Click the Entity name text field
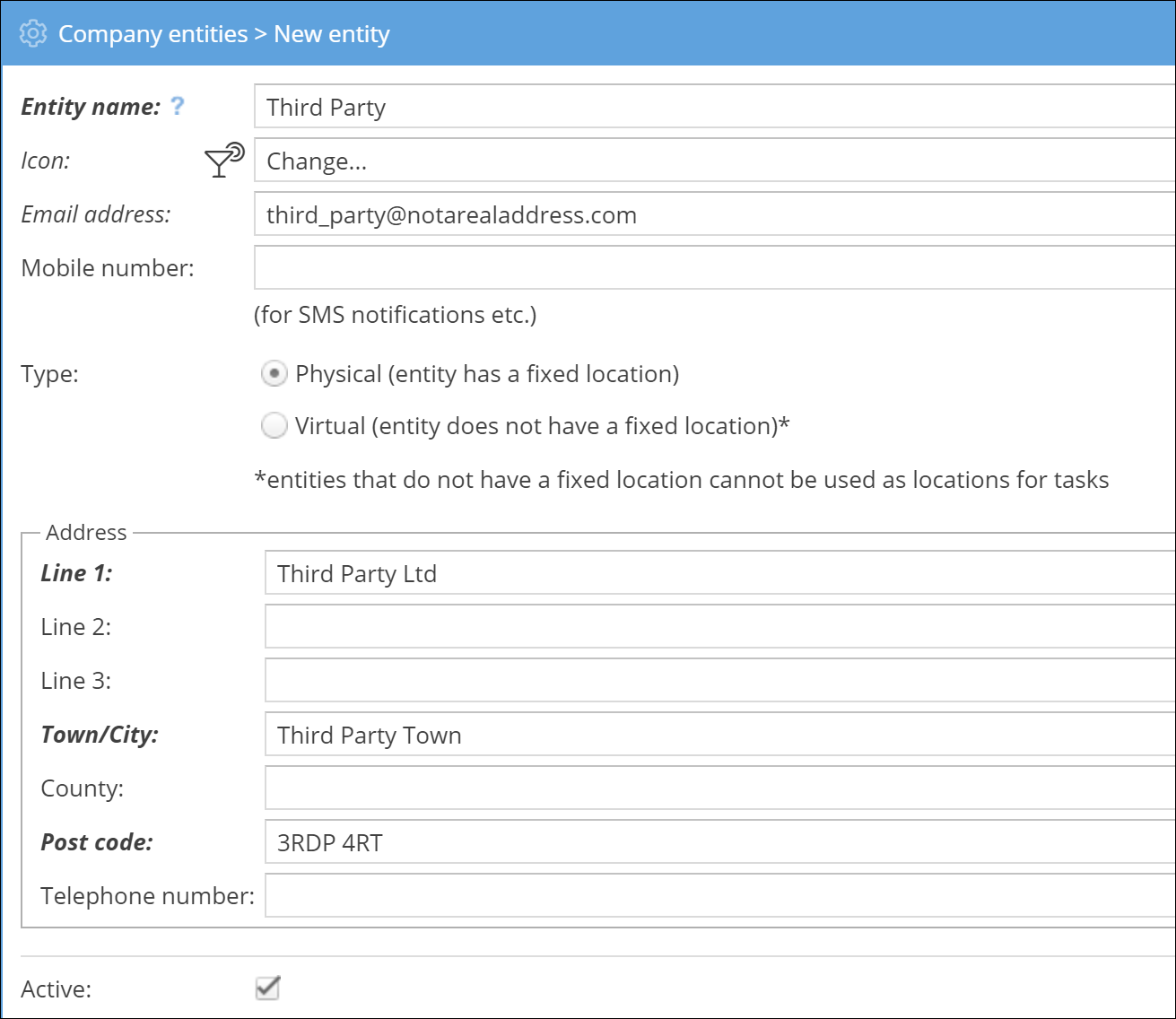 (714, 108)
